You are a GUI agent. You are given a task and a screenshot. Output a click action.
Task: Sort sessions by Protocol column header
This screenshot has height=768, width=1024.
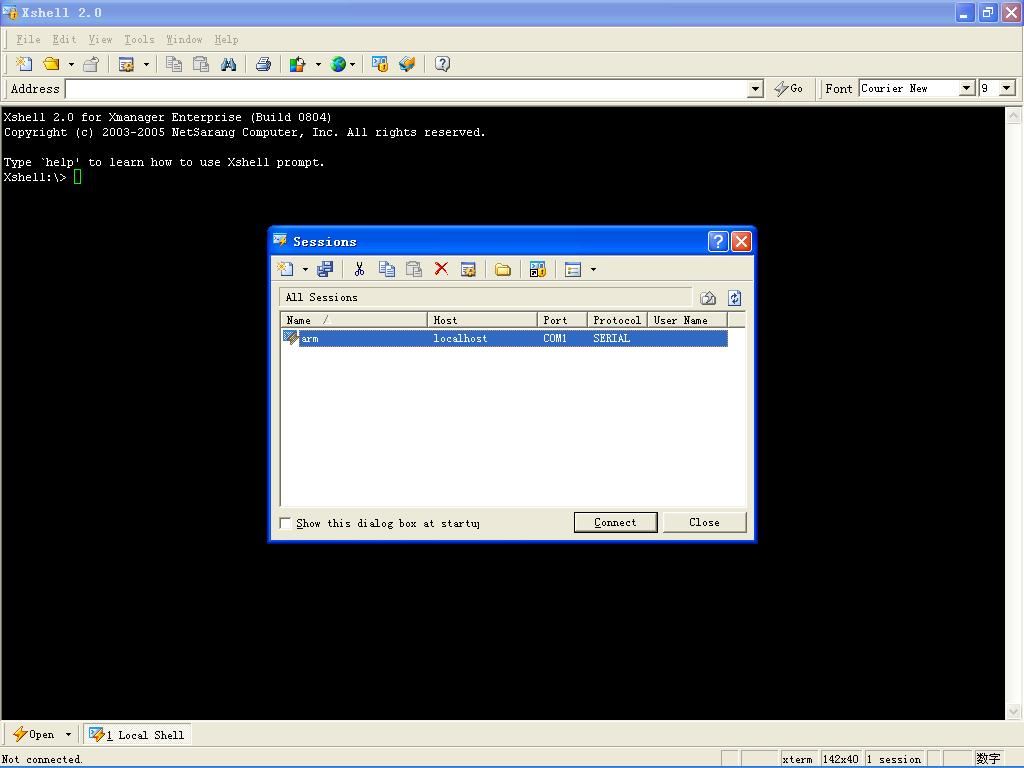pos(617,320)
